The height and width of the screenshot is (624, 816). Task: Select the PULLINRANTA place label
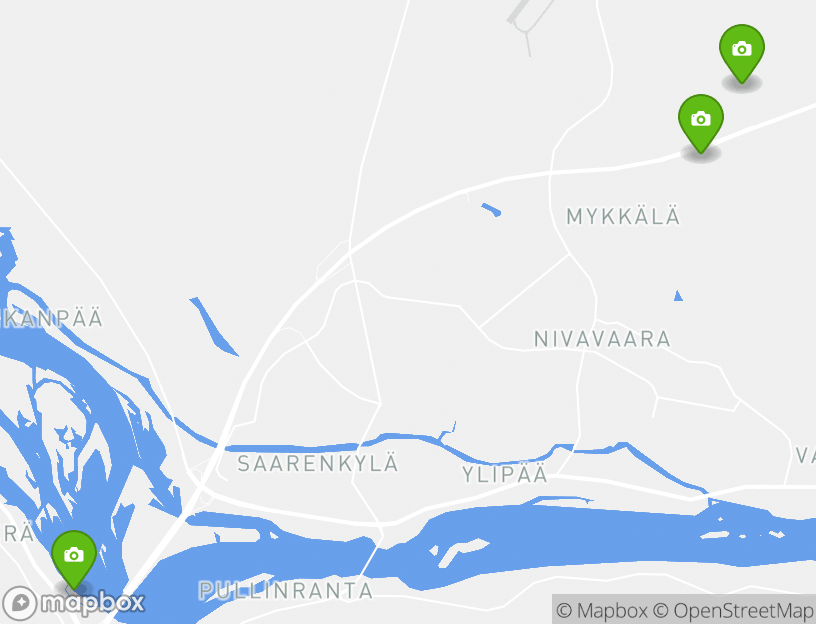286,591
